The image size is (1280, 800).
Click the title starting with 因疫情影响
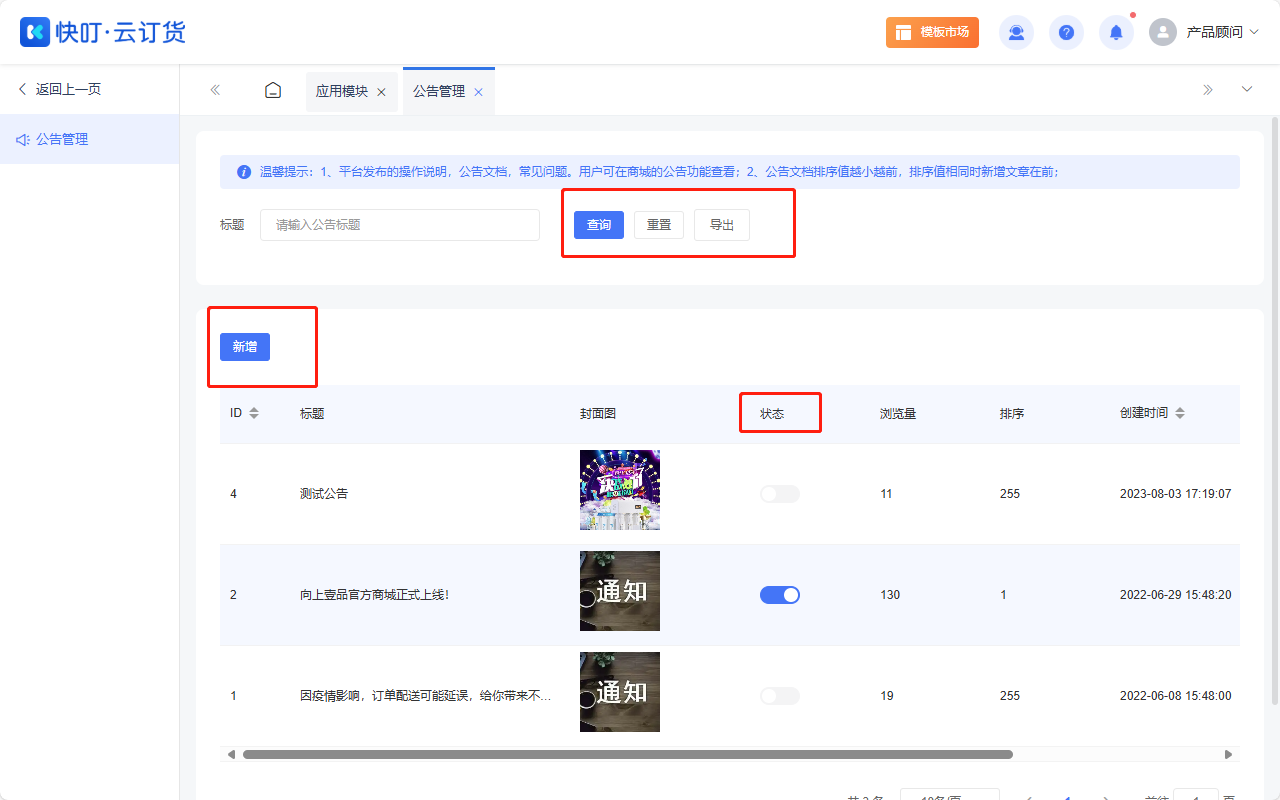coord(426,696)
